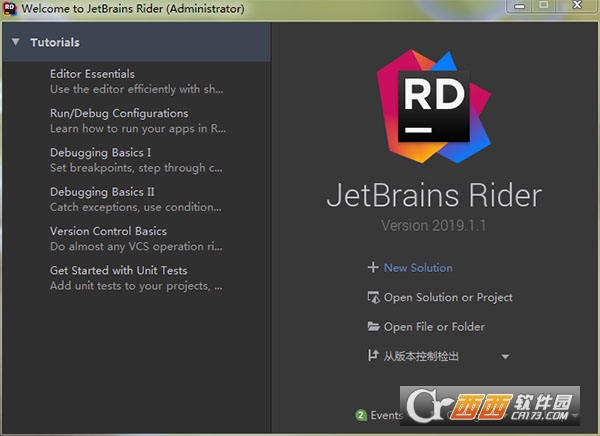Click the Tutorials header label

(55, 42)
